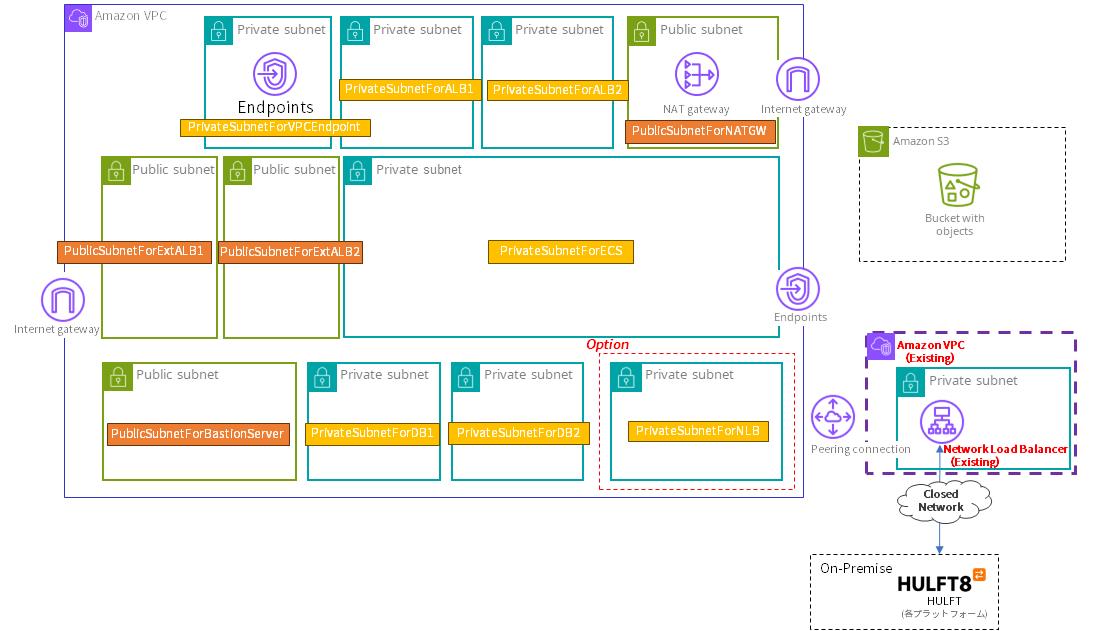Select the NAT gateway caption
Image resolution: width=1096 pixels, height=631 pixels.
pos(696,109)
